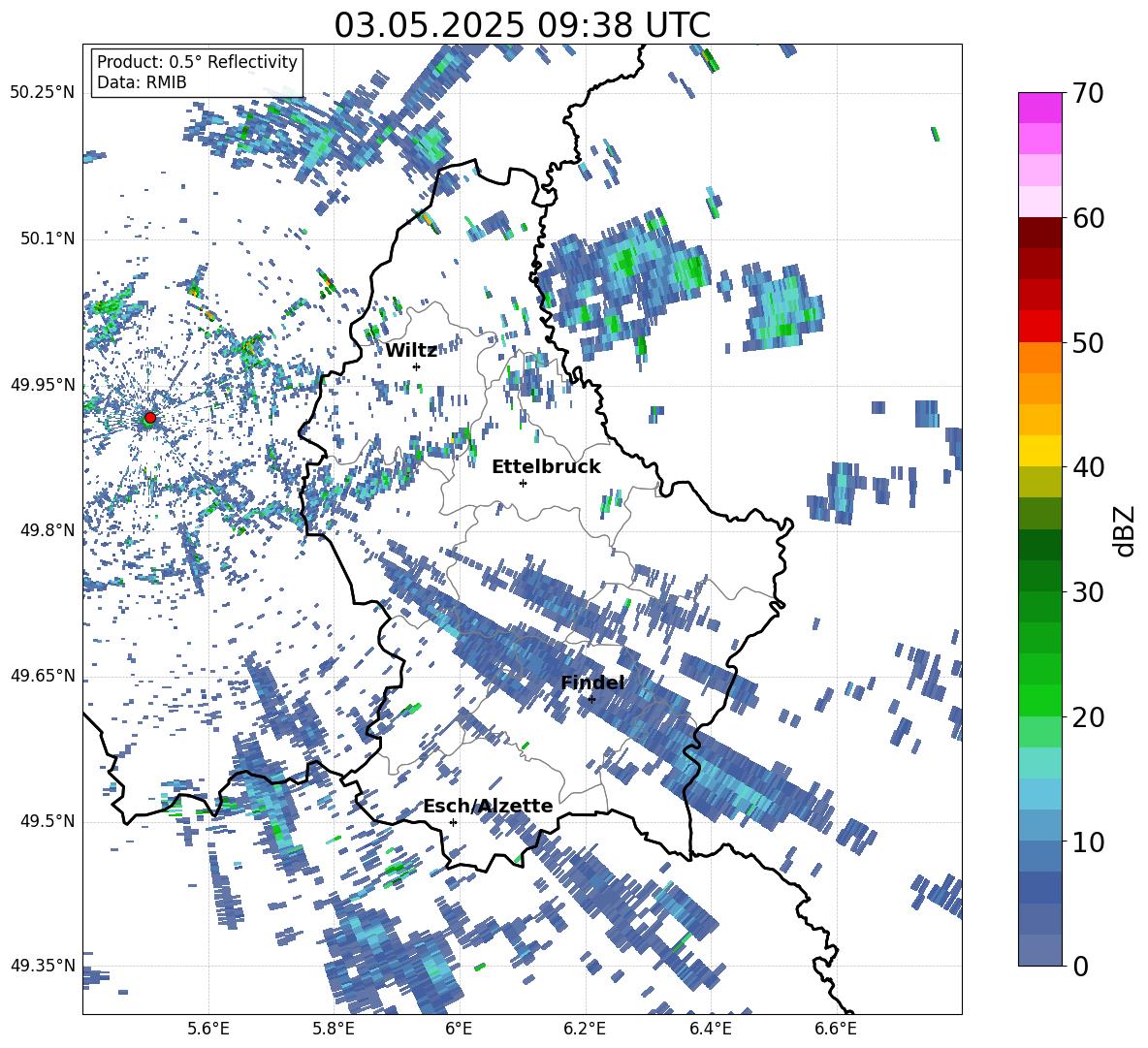
Task: Click the 40 colorbar tick label
Action: pos(1087,467)
